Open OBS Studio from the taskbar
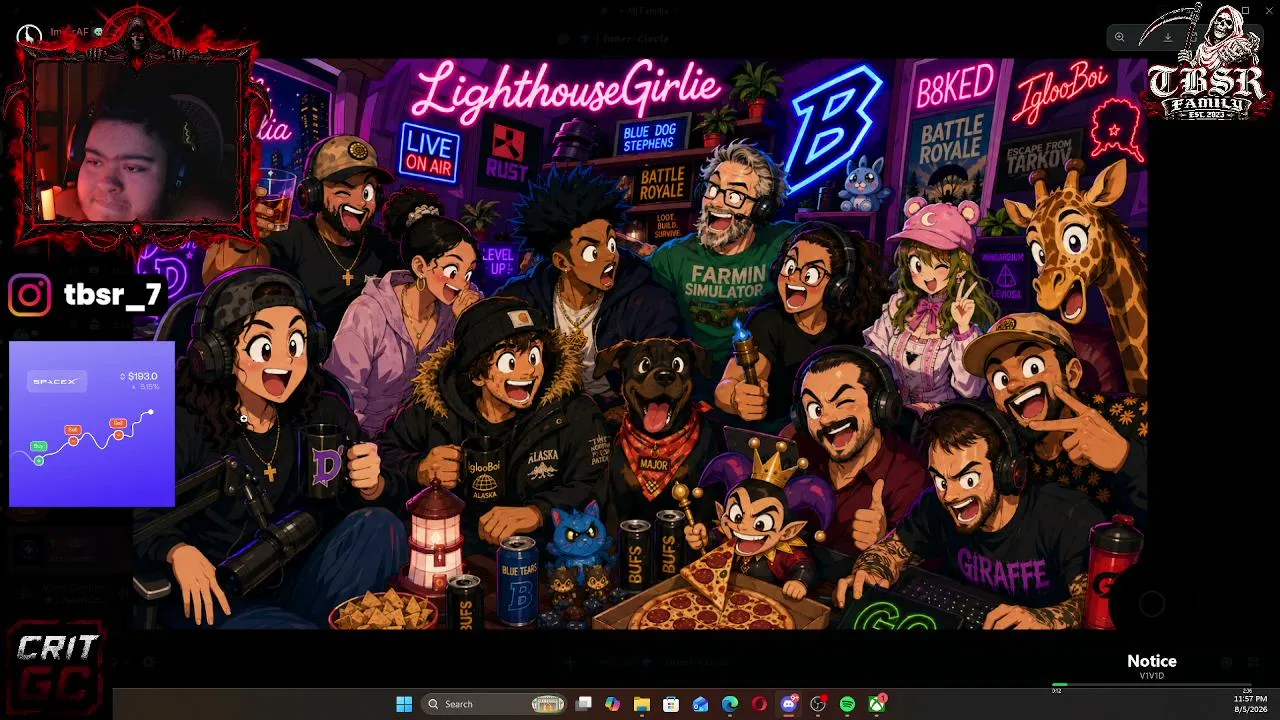 [818, 704]
